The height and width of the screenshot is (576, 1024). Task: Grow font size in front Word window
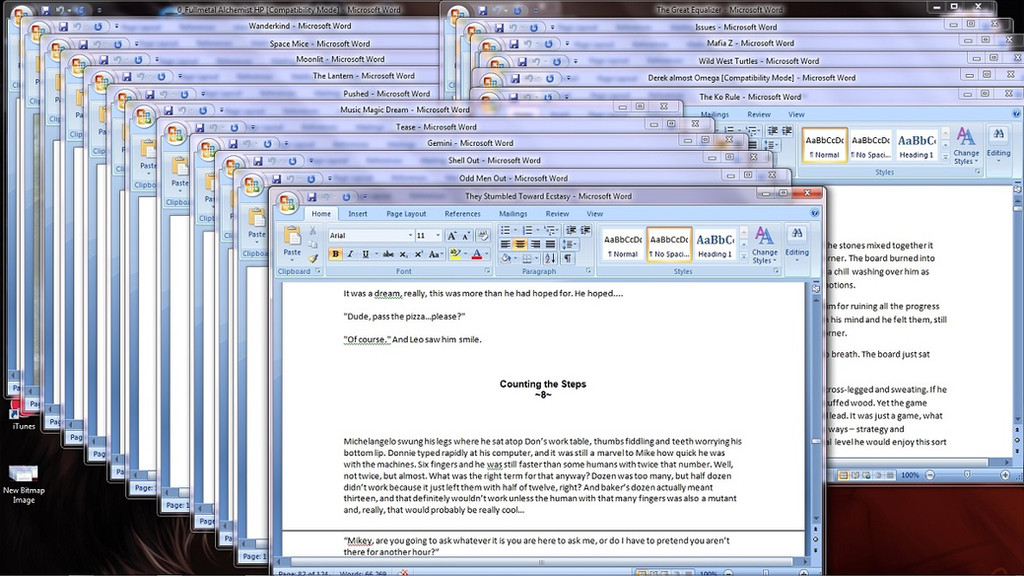click(x=452, y=235)
